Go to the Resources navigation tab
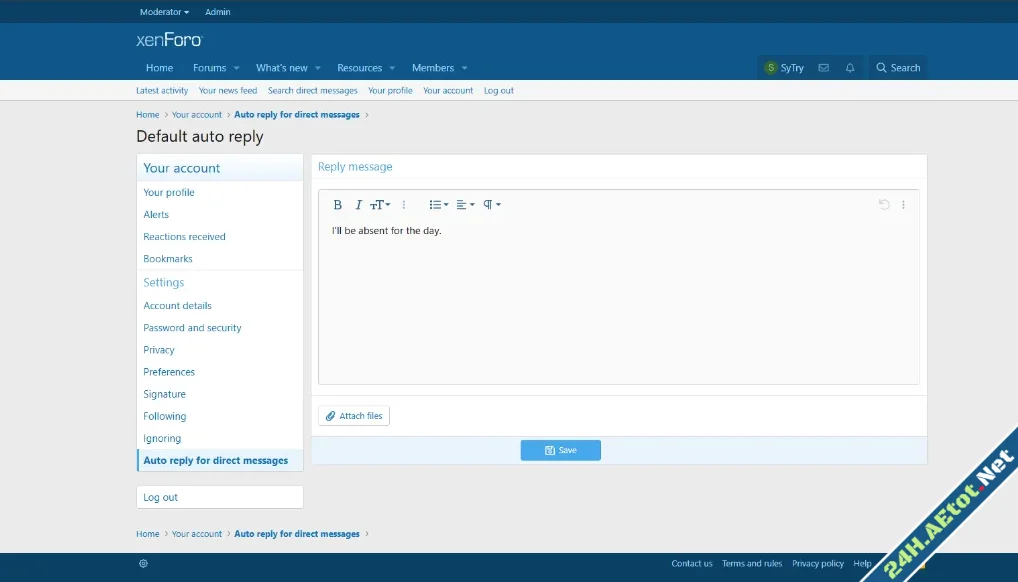Viewport: 1018px width, 582px height. pos(359,68)
